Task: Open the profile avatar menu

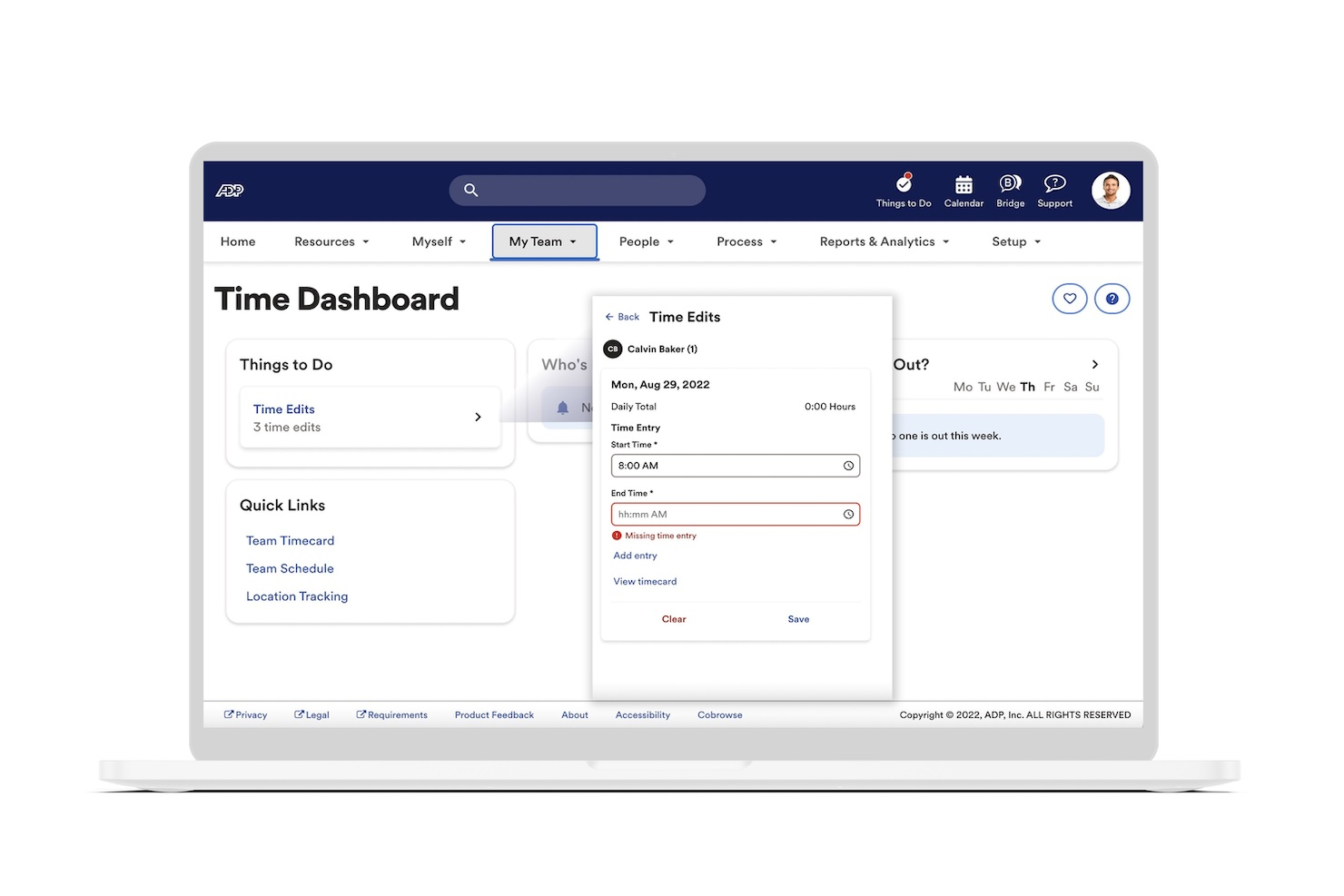Action: point(1111,190)
